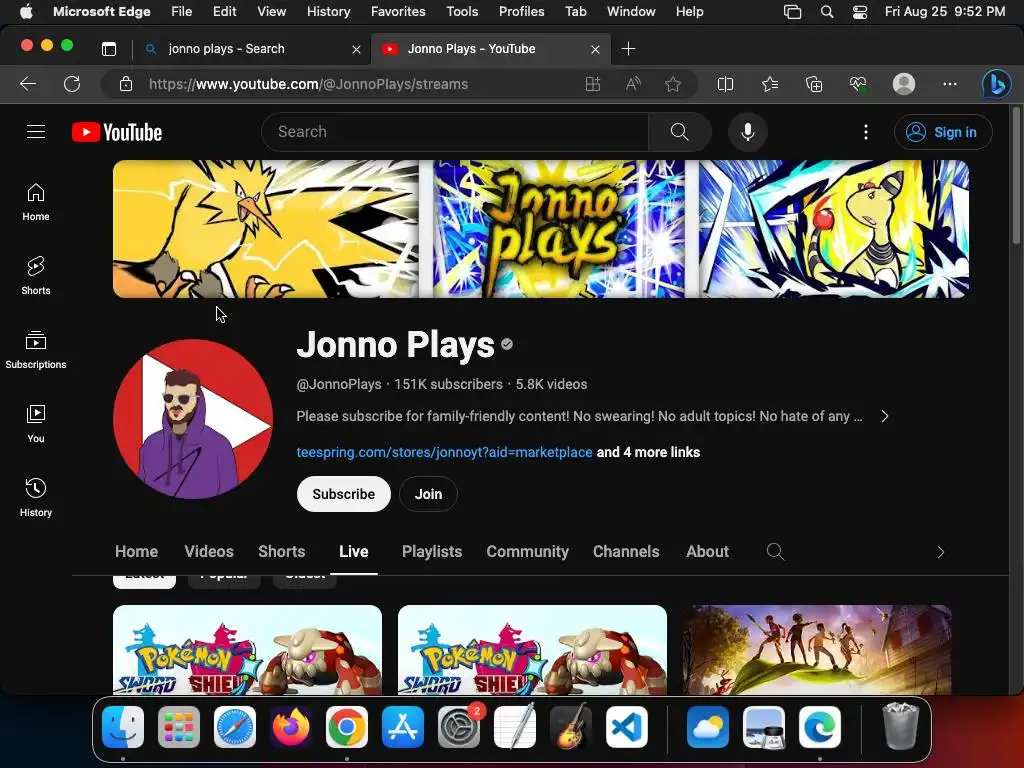Open macOS Control Center
1024x768 pixels.
coord(860,12)
